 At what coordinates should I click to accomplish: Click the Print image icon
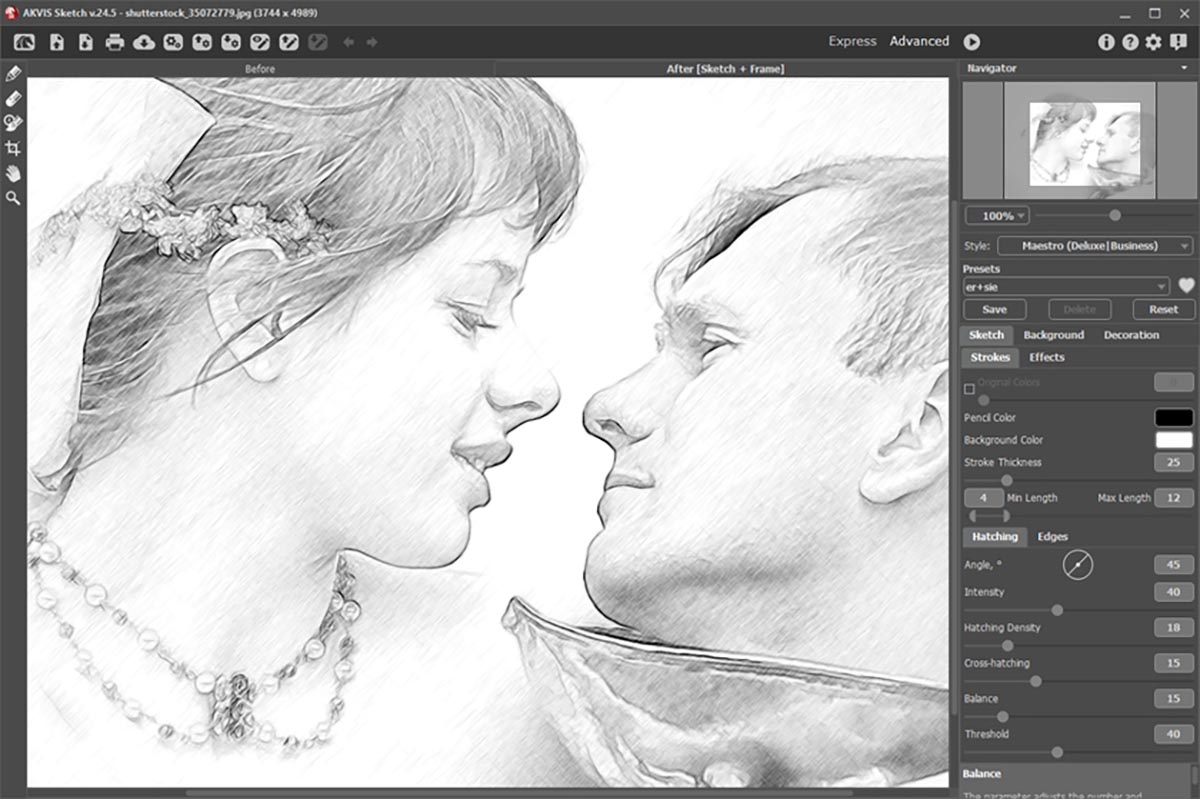pyautogui.click(x=115, y=42)
